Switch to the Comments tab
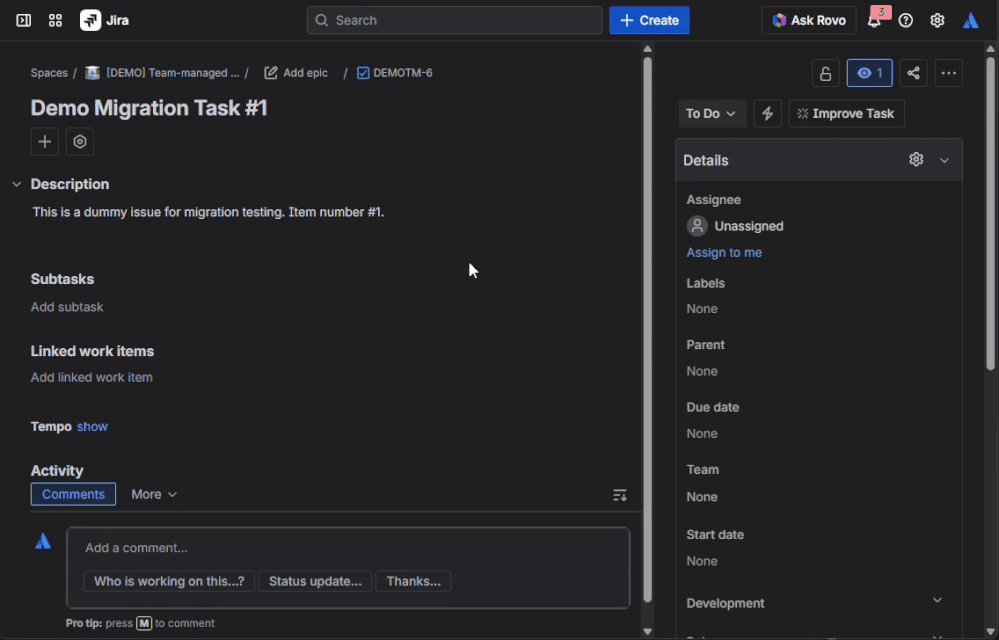999x640 pixels. [x=73, y=494]
